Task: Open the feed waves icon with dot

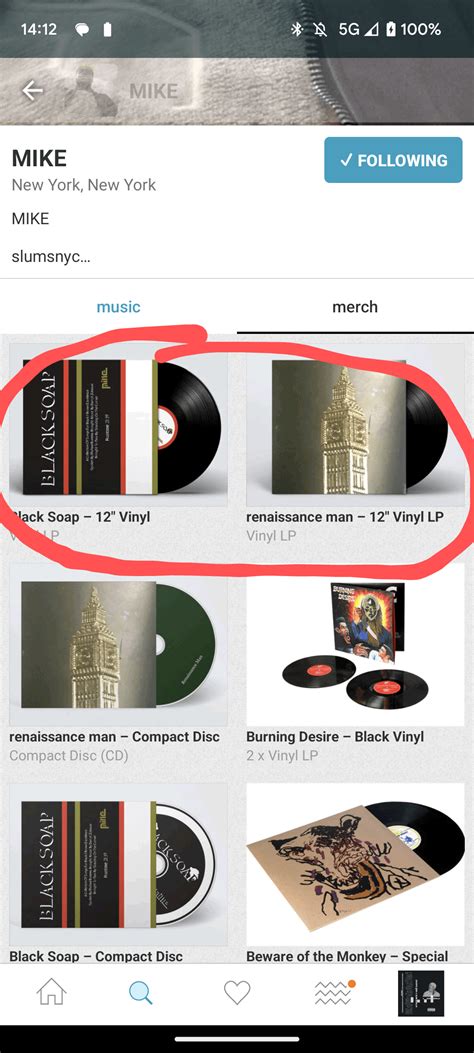Action: point(334,993)
